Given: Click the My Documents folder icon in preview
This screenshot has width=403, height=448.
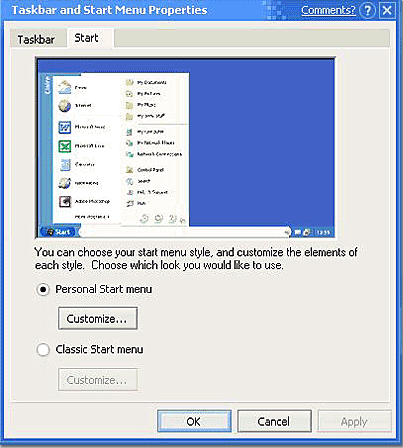Looking at the screenshot, I should tap(129, 82).
